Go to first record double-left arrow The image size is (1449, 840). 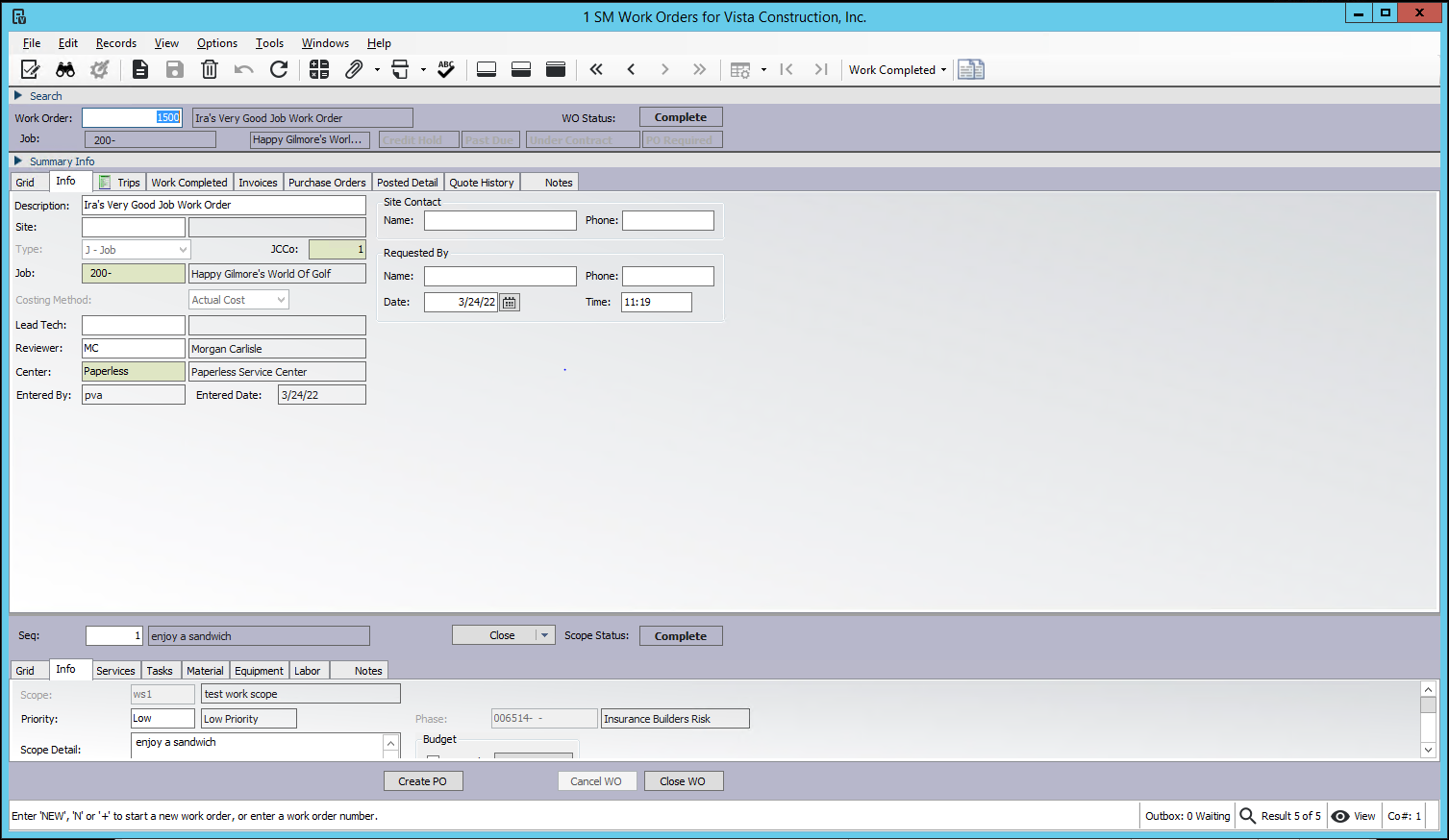(x=596, y=69)
